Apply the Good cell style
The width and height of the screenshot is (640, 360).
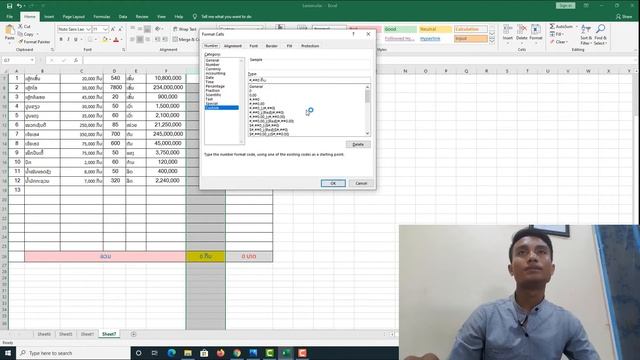[400, 29]
